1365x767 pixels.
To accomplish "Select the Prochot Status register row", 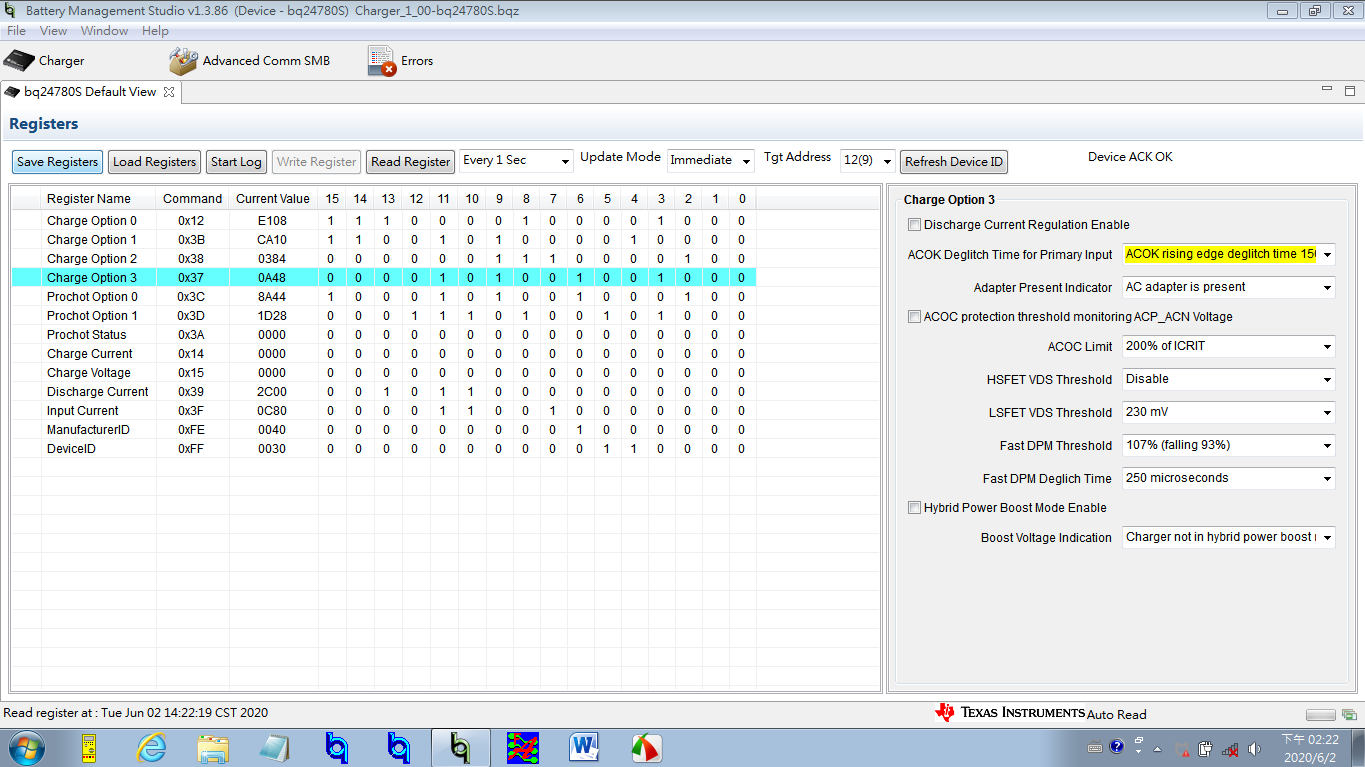I will tap(383, 334).
